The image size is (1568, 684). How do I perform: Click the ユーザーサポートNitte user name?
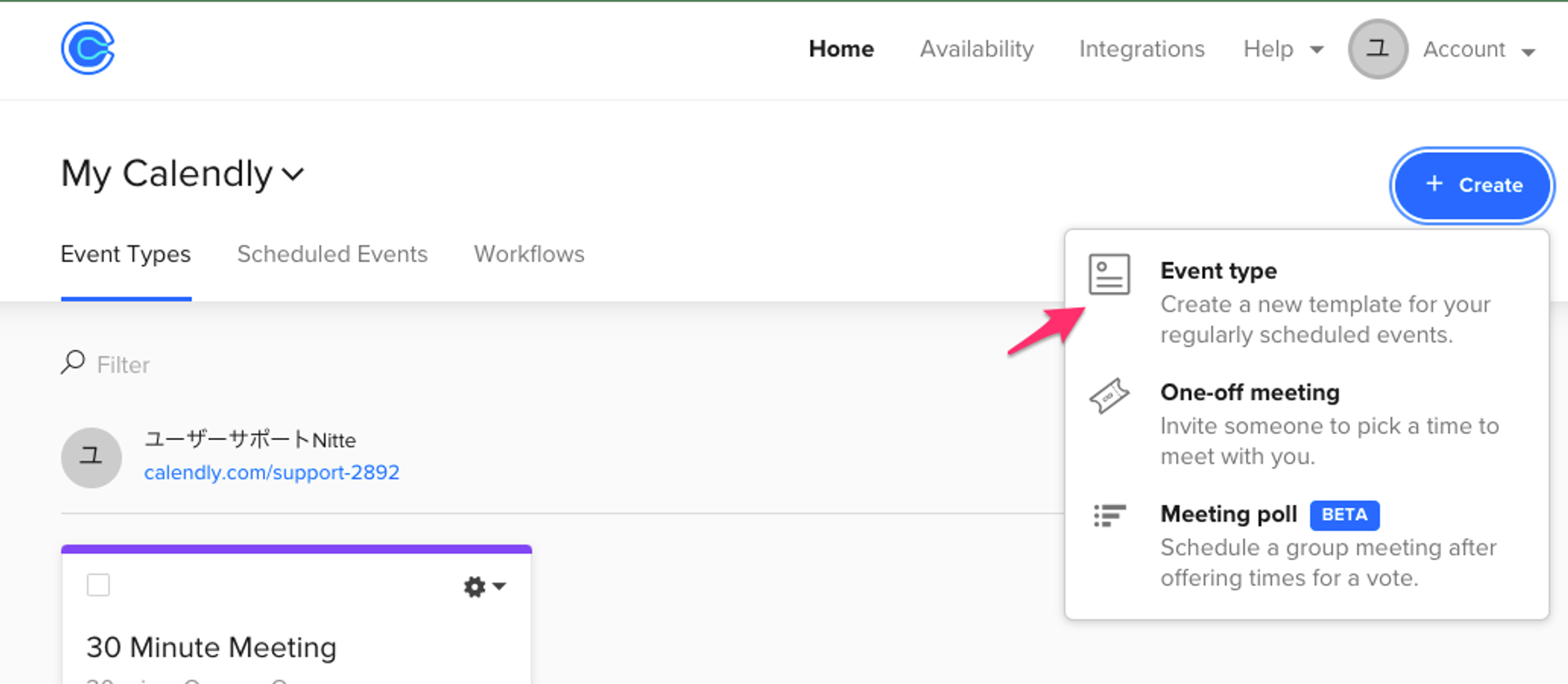tap(249, 439)
